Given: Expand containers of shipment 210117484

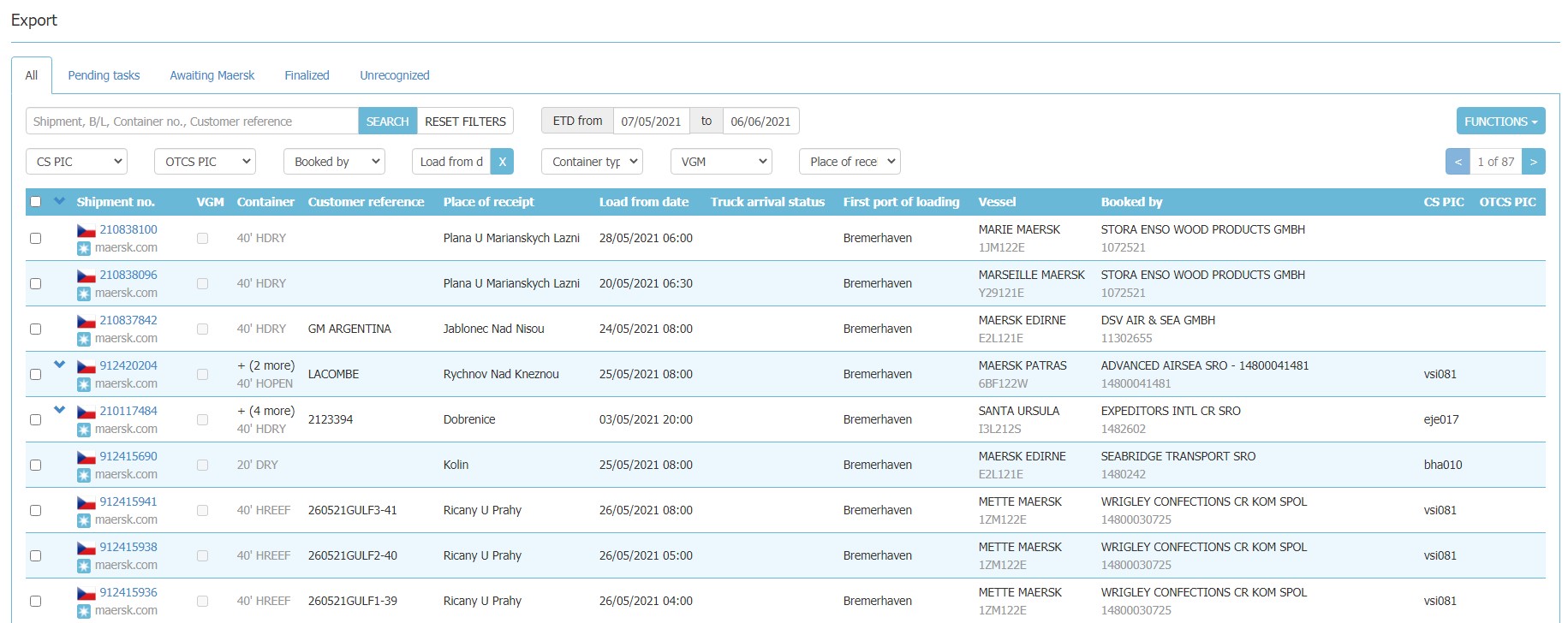Looking at the screenshot, I should click(59, 410).
